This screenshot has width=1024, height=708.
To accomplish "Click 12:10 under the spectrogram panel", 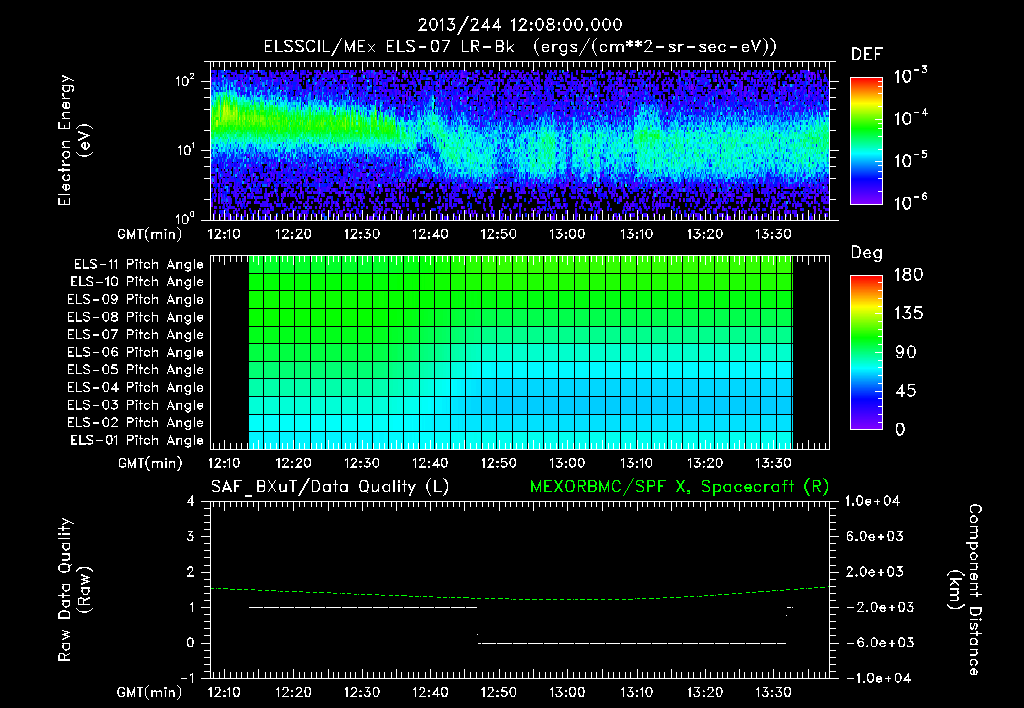I will 224,234.
